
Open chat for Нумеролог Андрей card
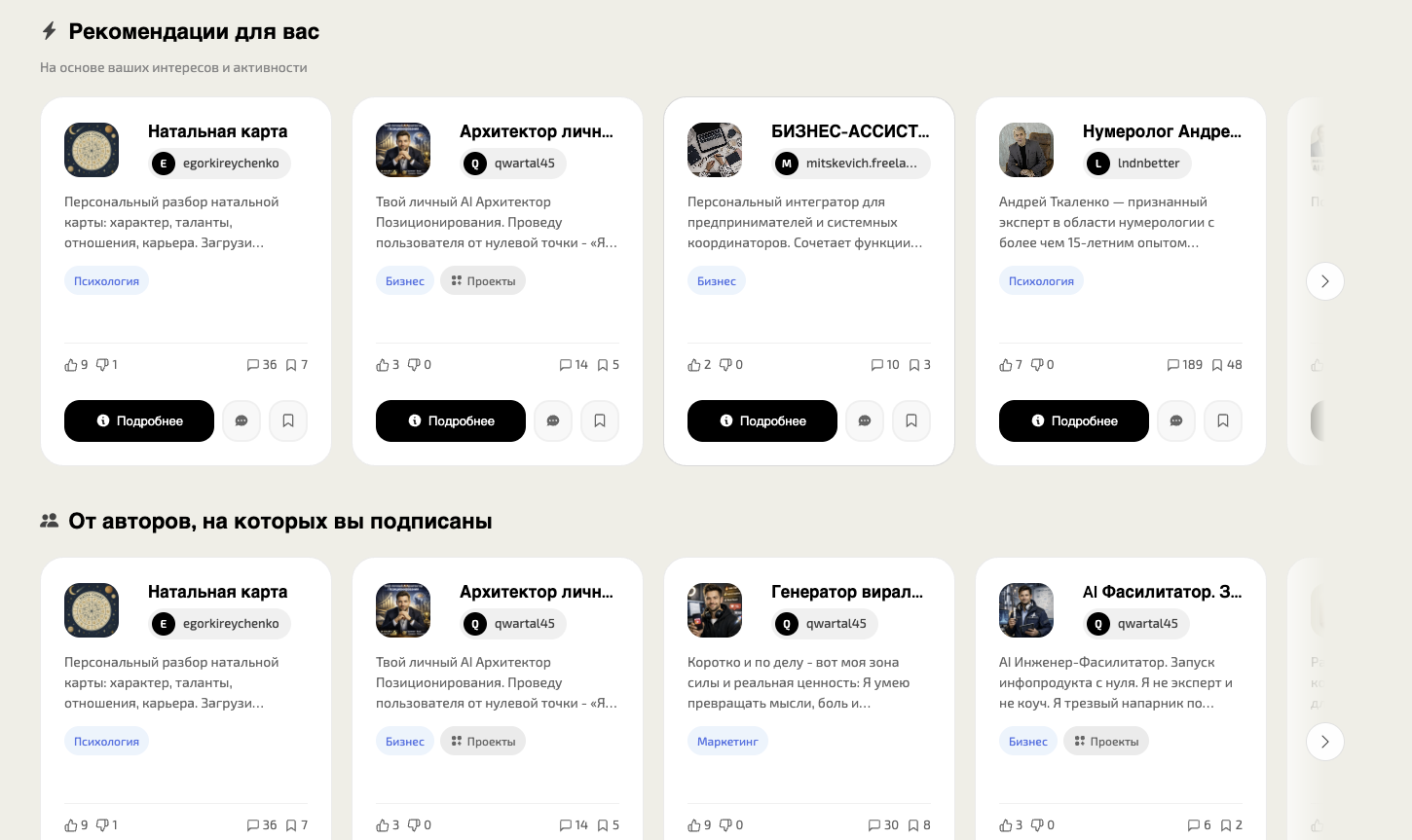point(1176,421)
